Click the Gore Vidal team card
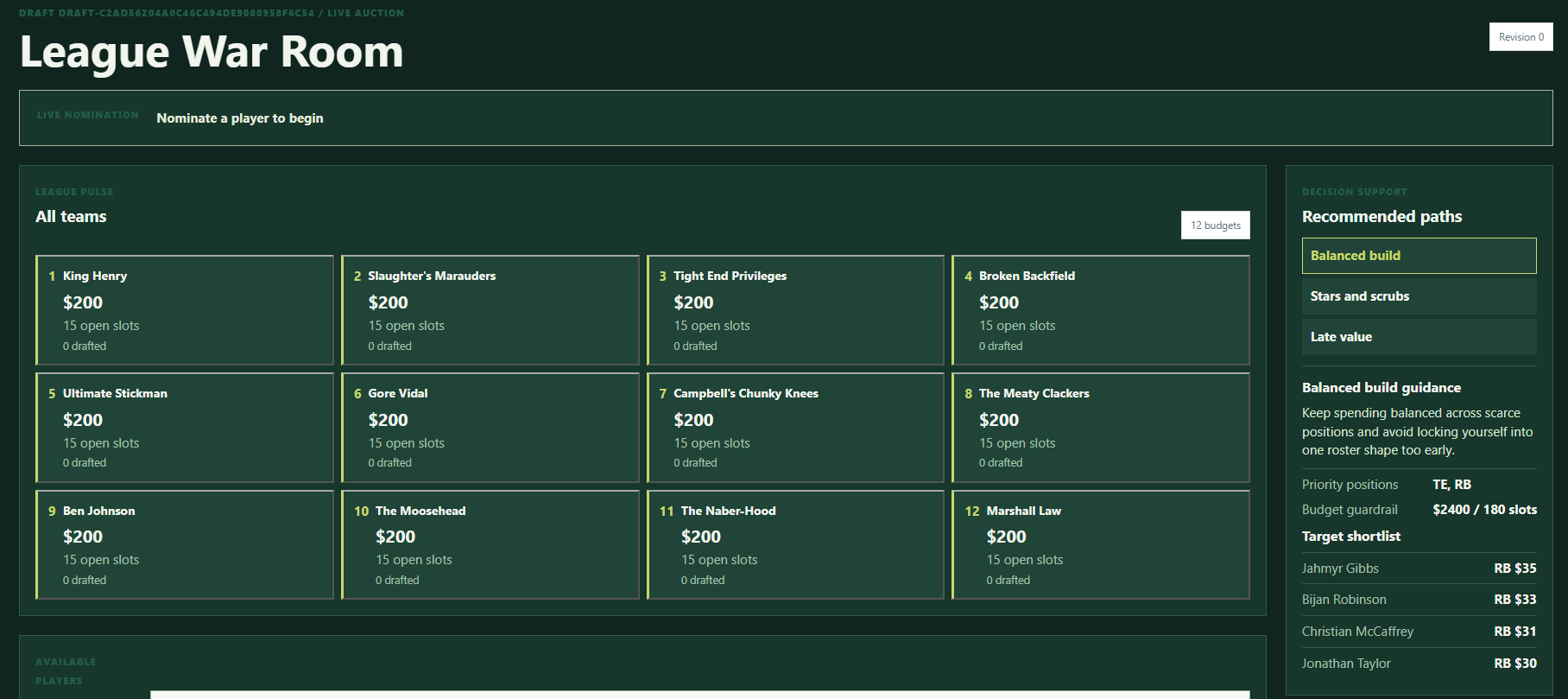This screenshot has width=1568, height=699. pyautogui.click(x=490, y=428)
